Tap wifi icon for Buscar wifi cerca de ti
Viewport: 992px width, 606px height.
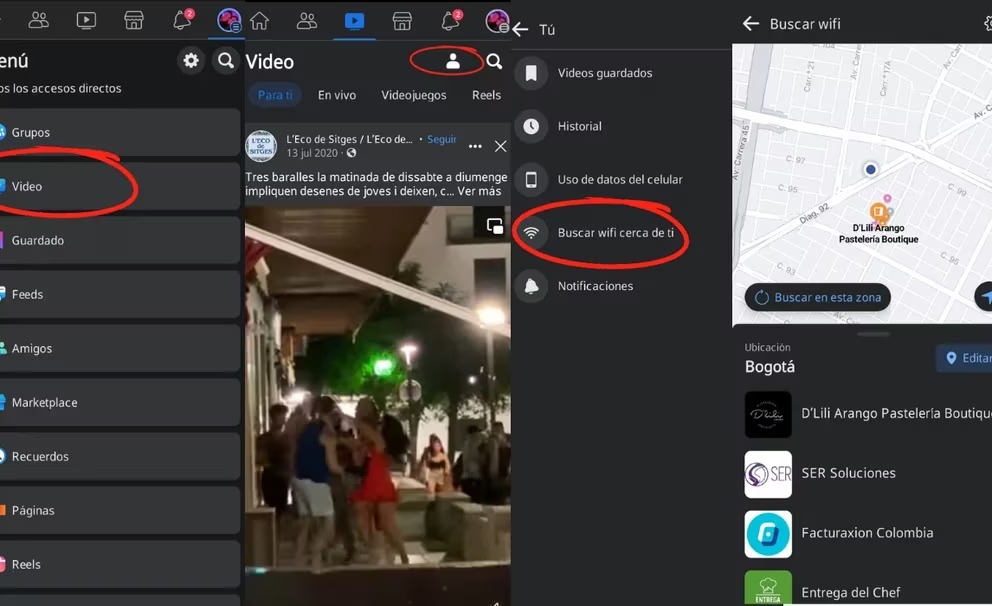531,233
